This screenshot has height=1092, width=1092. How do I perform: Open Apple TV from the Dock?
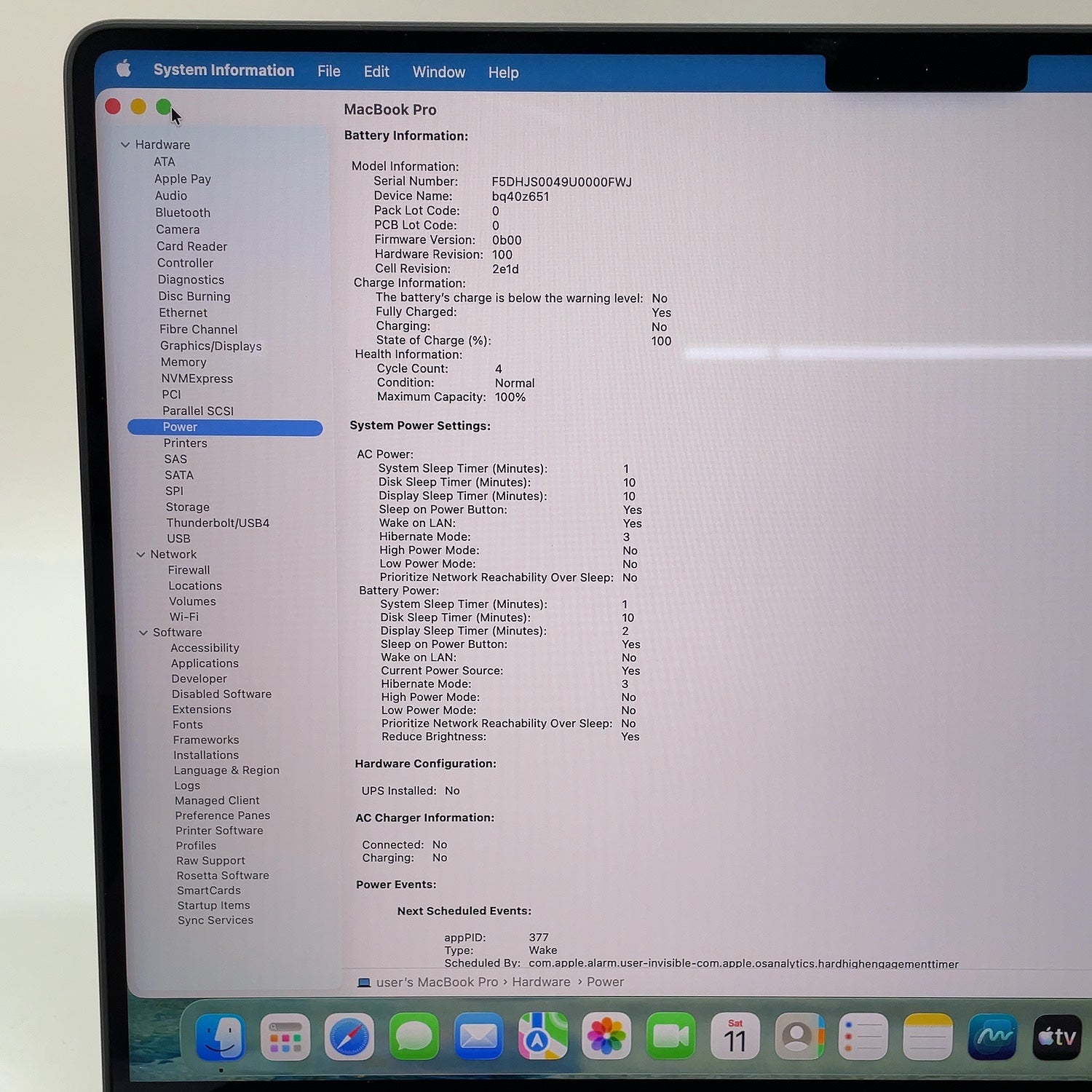(x=1057, y=1037)
